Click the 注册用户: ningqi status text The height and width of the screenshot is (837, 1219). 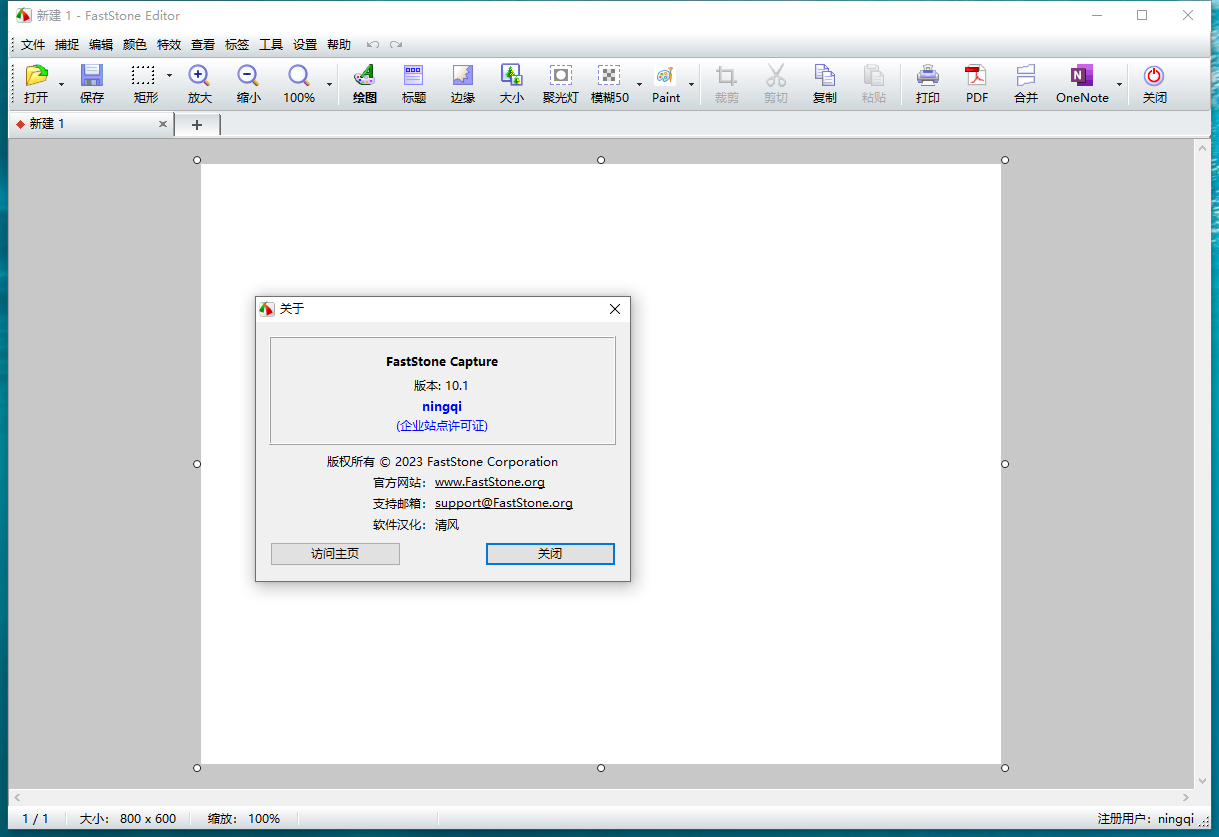(x=1146, y=818)
